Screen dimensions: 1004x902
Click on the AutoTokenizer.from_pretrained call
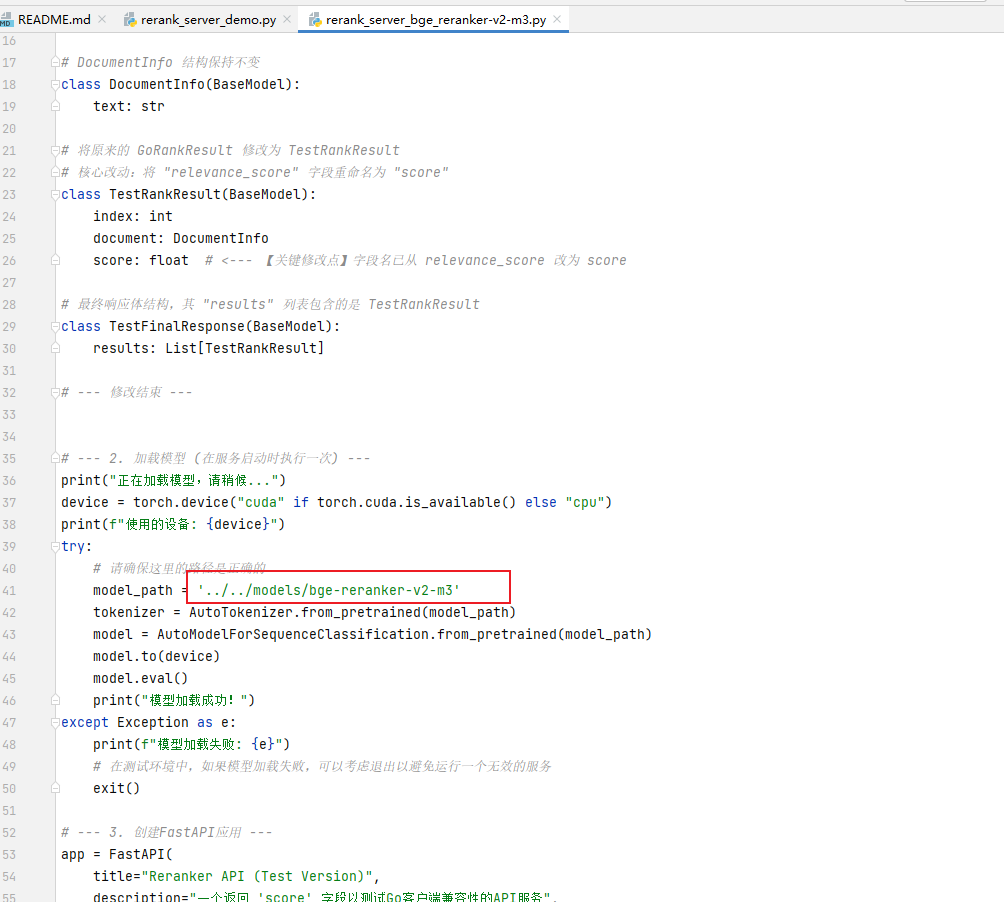(350, 612)
